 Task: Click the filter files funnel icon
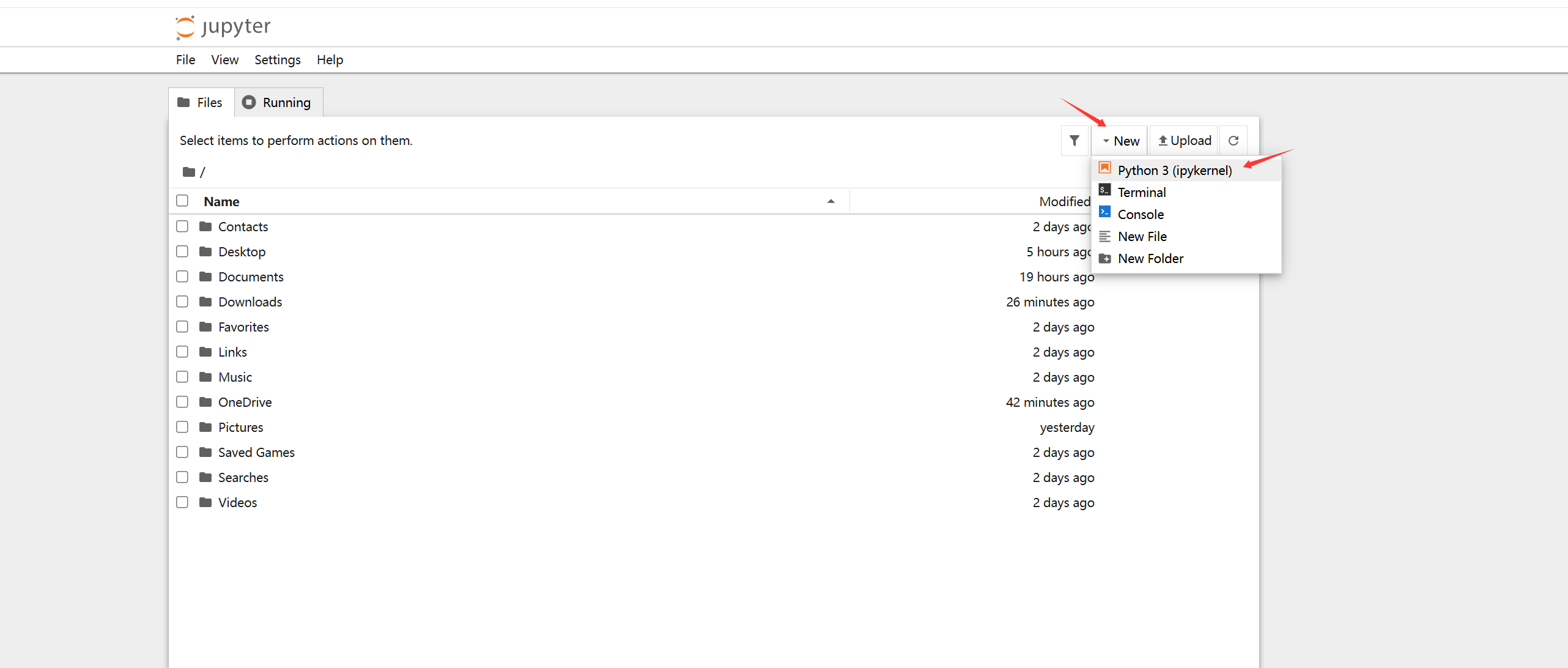click(1074, 141)
